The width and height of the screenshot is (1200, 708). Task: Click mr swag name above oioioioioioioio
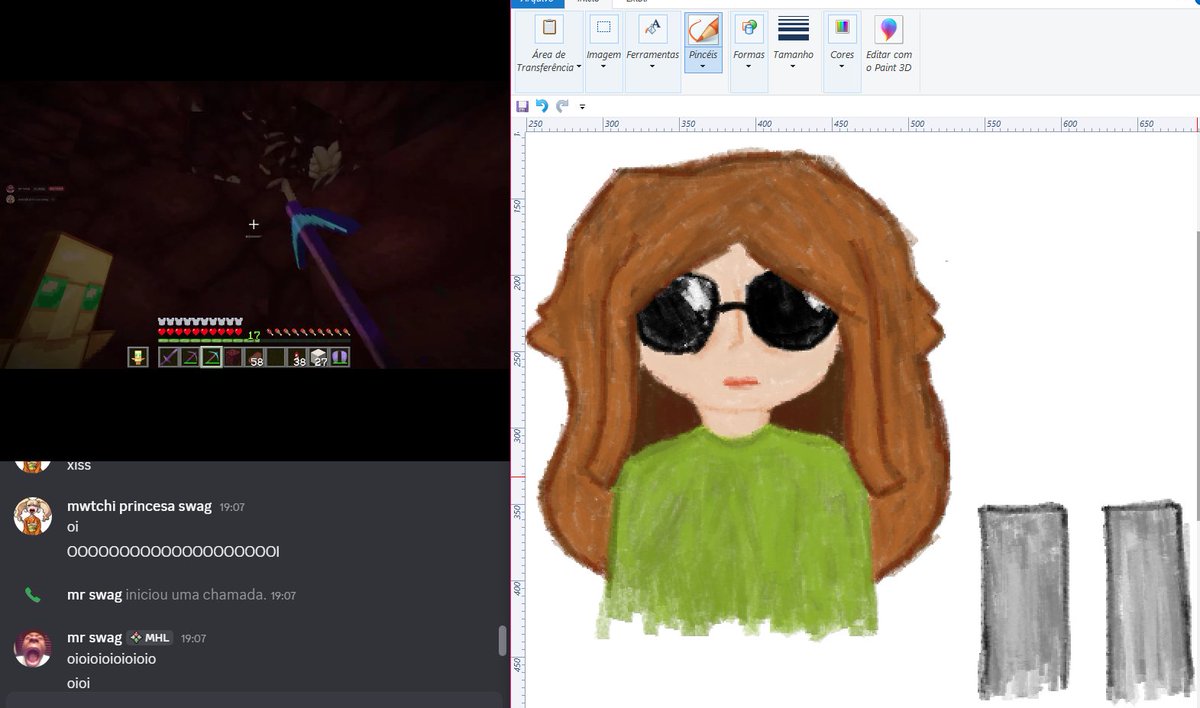coord(94,638)
